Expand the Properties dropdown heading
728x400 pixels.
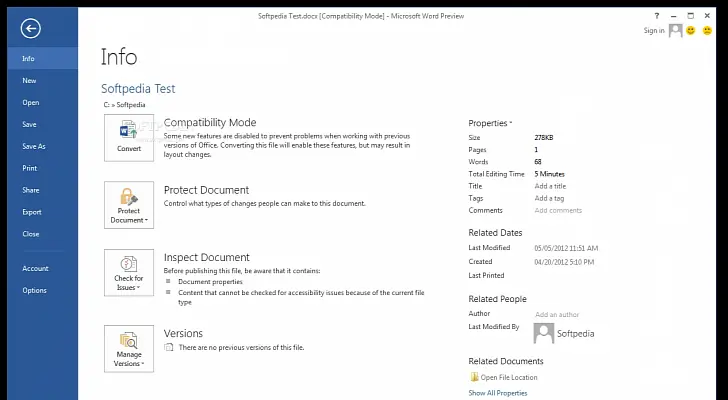[x=490, y=123]
